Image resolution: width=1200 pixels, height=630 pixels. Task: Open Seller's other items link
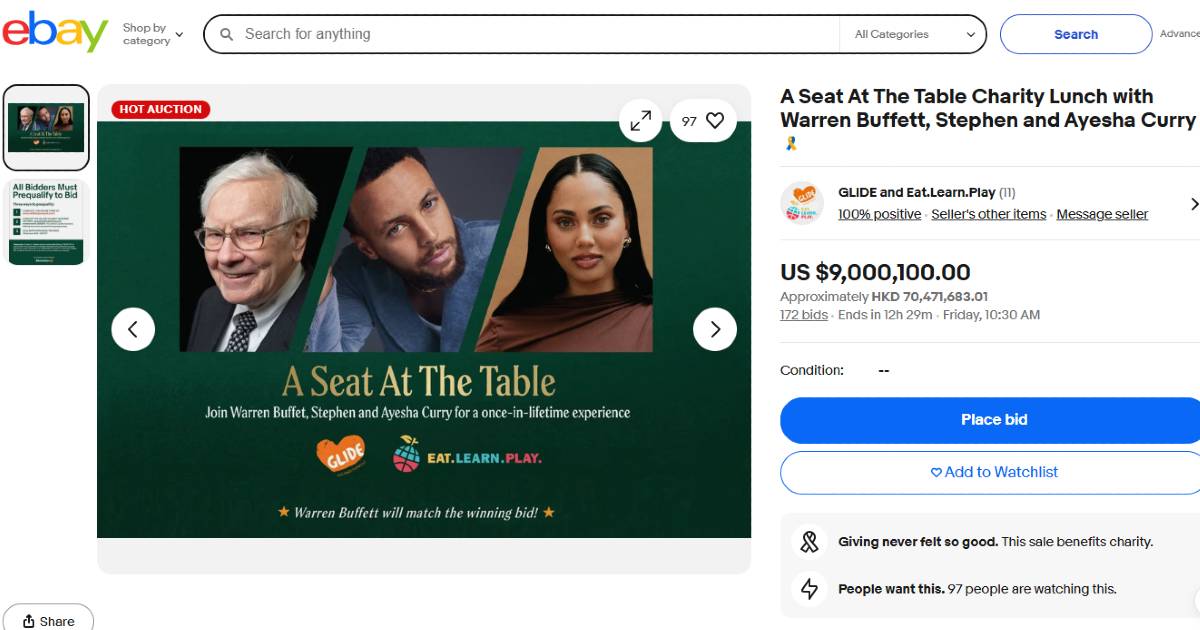989,214
